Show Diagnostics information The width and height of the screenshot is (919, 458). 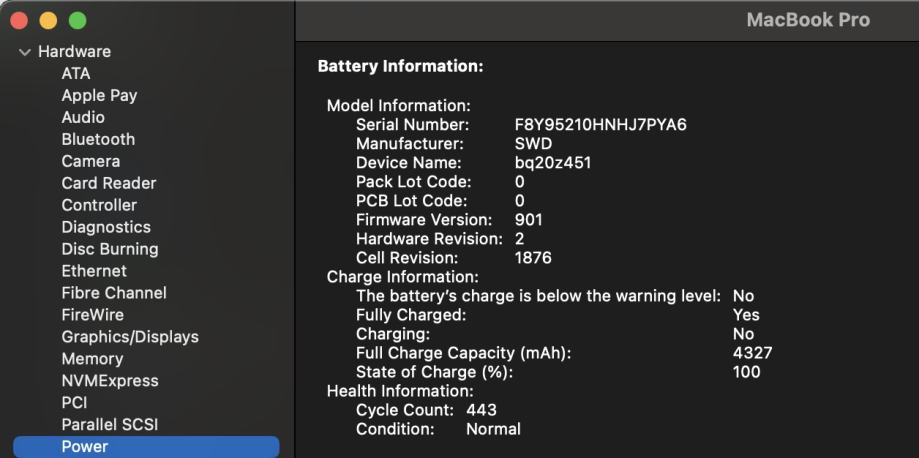[106, 228]
